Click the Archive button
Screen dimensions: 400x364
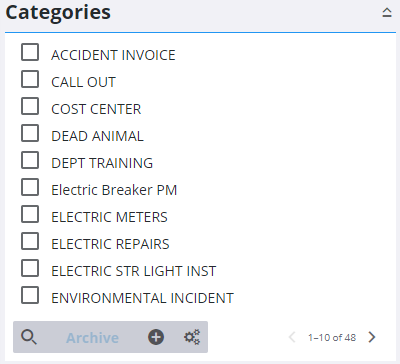pos(92,338)
